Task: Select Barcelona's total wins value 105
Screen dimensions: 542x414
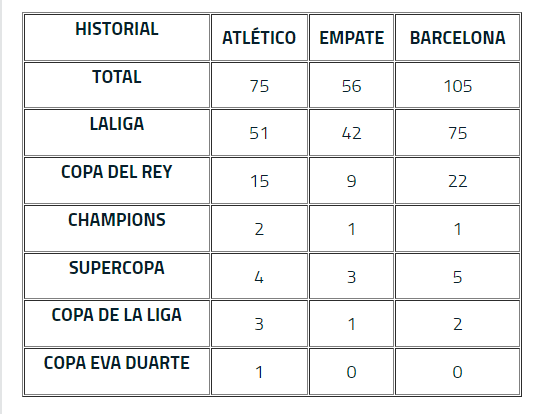Action: (x=458, y=86)
